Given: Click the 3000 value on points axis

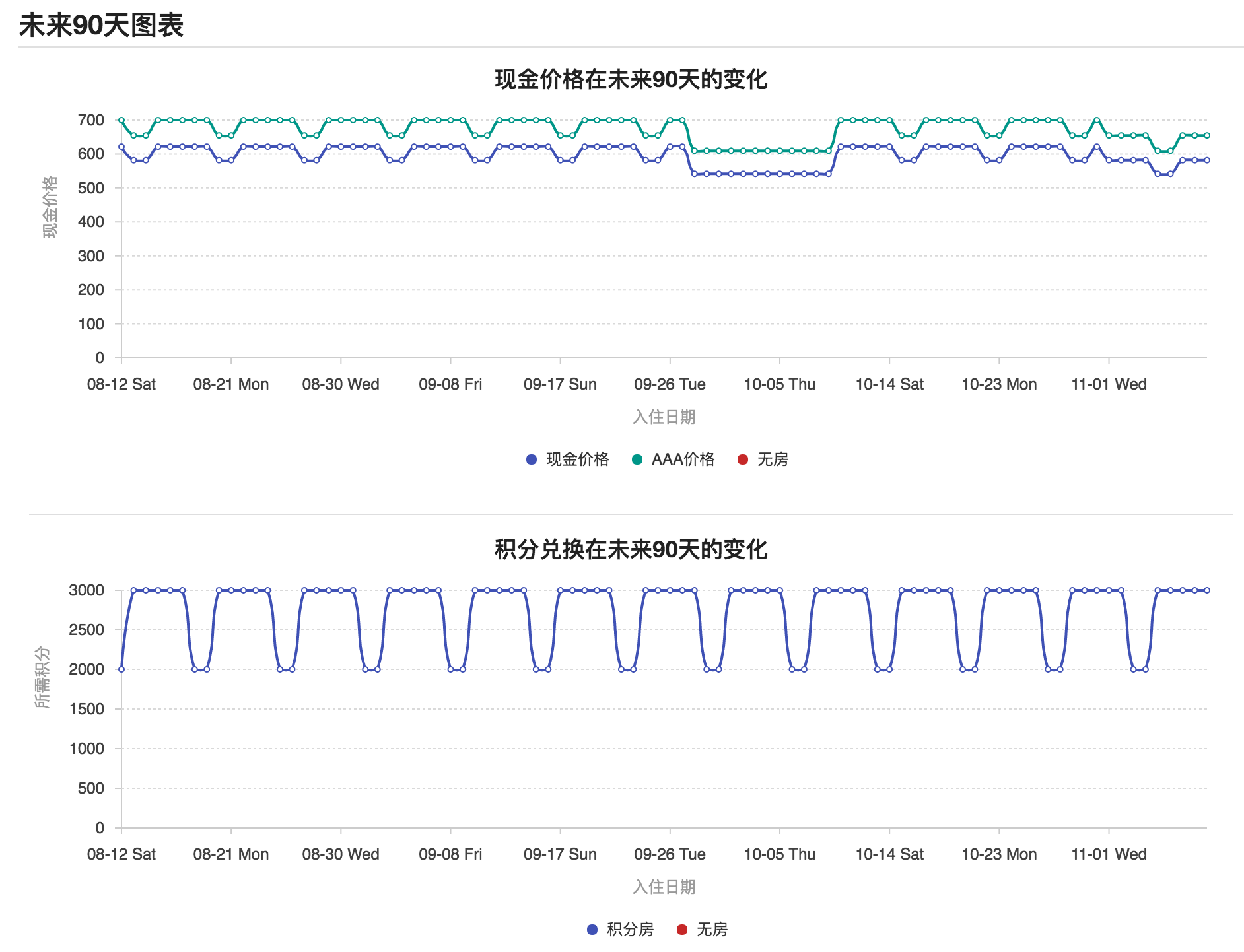Looking at the screenshot, I should click(x=86, y=590).
